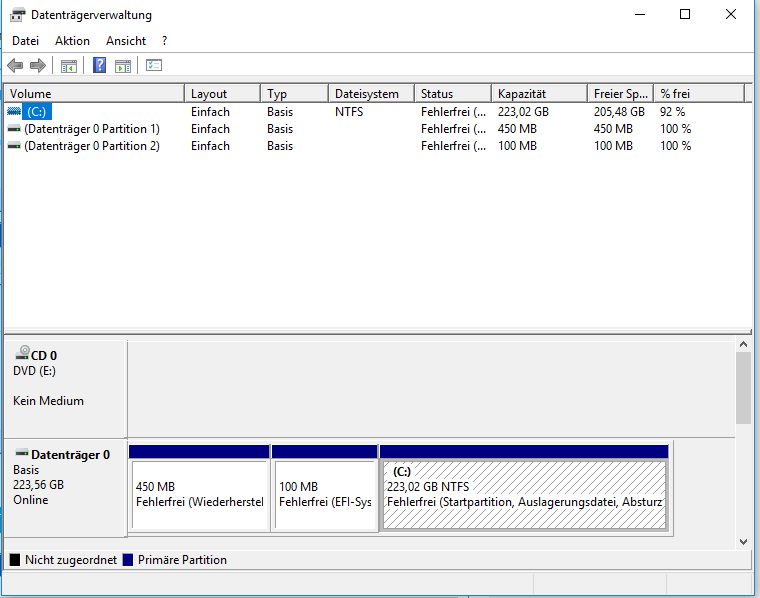Click the 100 MB capacity cell in volume list
Viewport: 760px width, 598px height.
(x=517, y=146)
